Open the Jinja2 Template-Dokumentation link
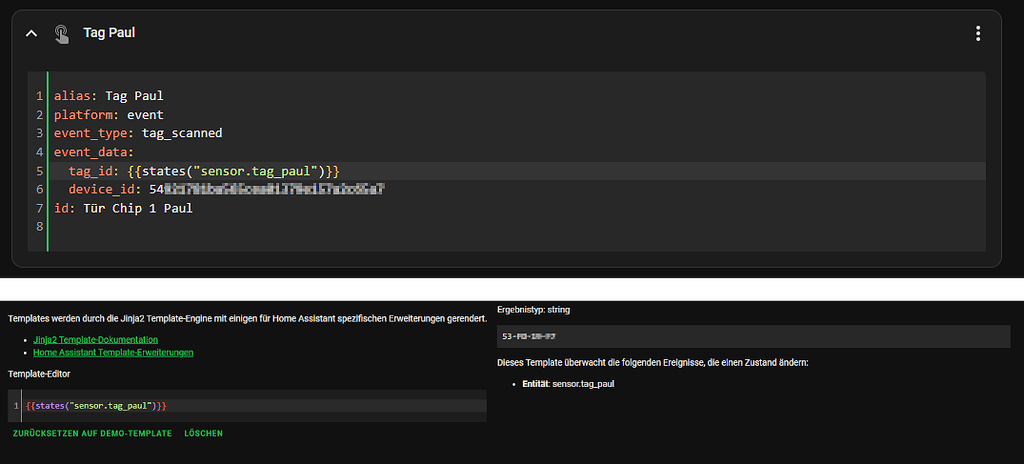This screenshot has width=1024, height=464. click(x=95, y=340)
